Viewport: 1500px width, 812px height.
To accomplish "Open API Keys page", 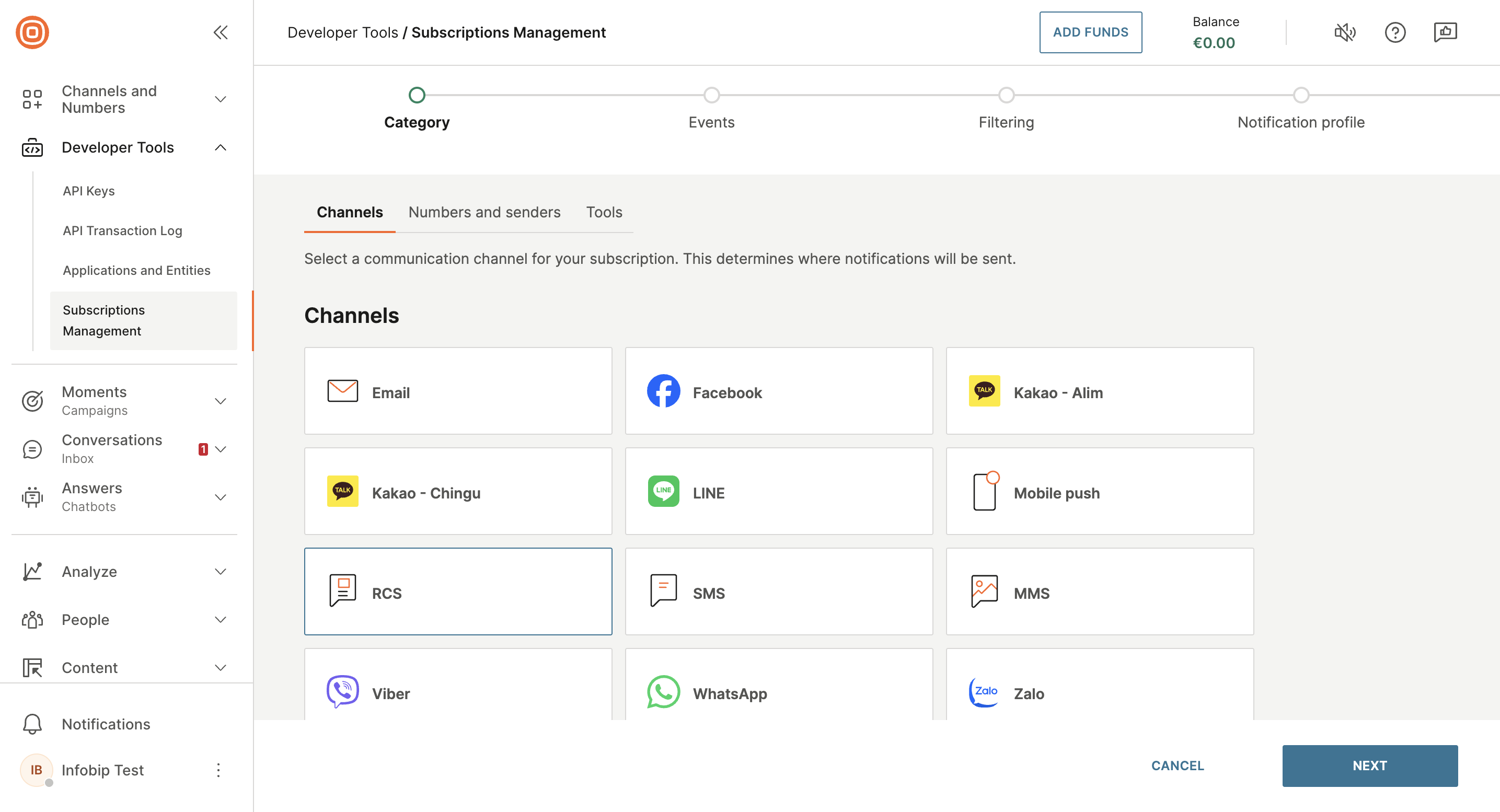I will [88, 191].
